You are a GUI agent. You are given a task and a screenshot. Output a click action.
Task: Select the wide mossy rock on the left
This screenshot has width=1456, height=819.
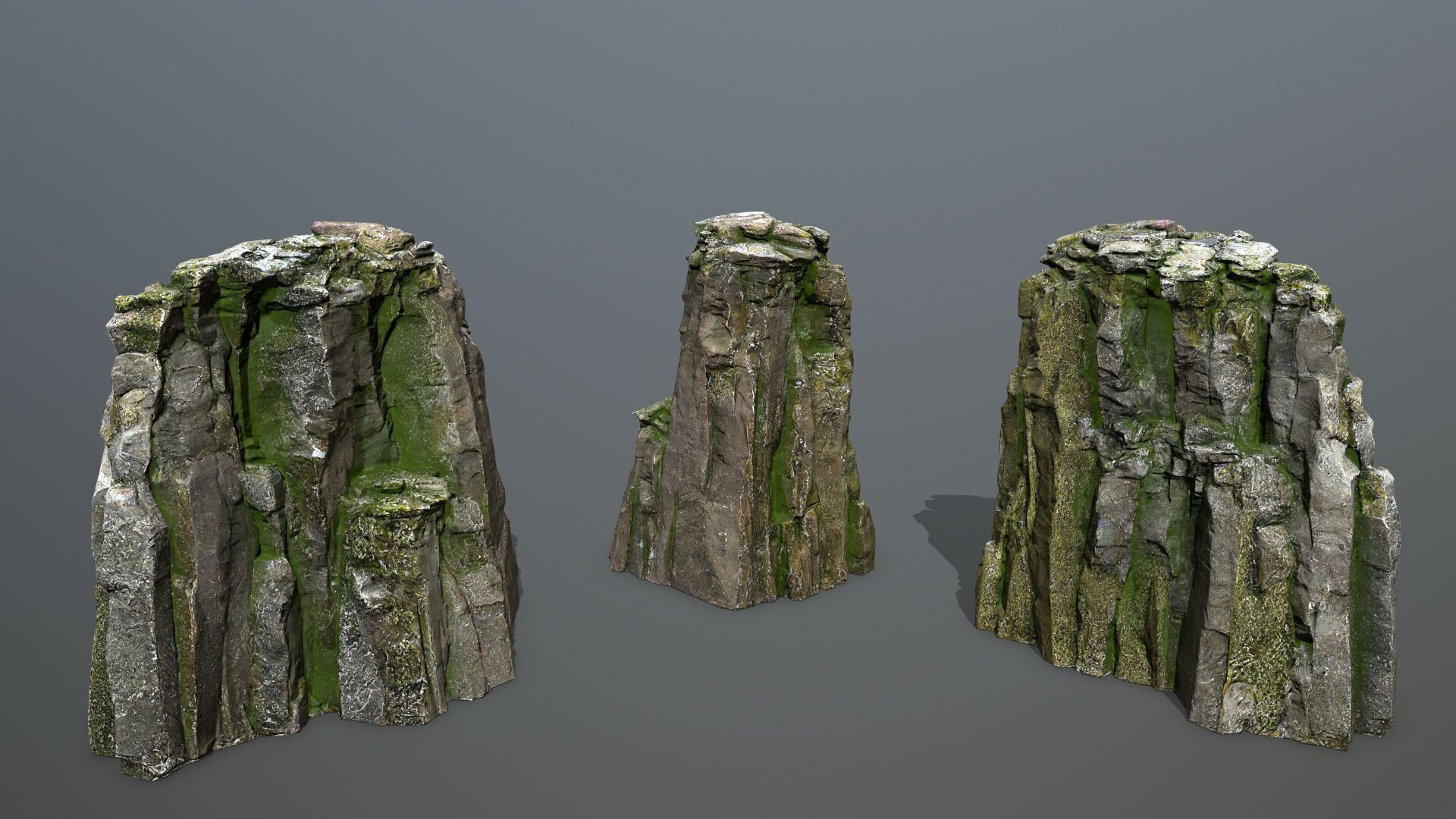(x=303, y=500)
